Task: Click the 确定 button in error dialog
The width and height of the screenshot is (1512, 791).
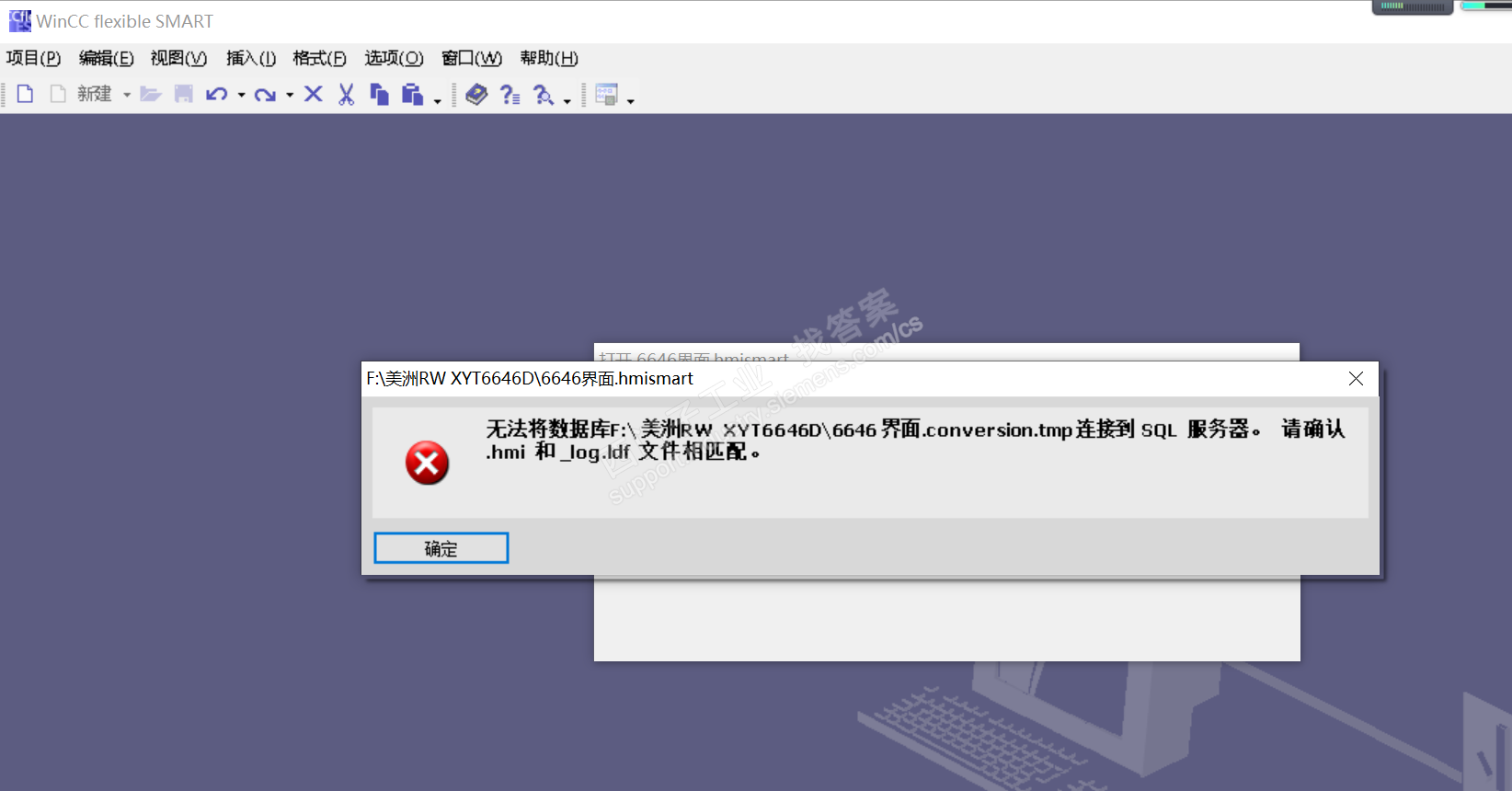Action: [441, 548]
